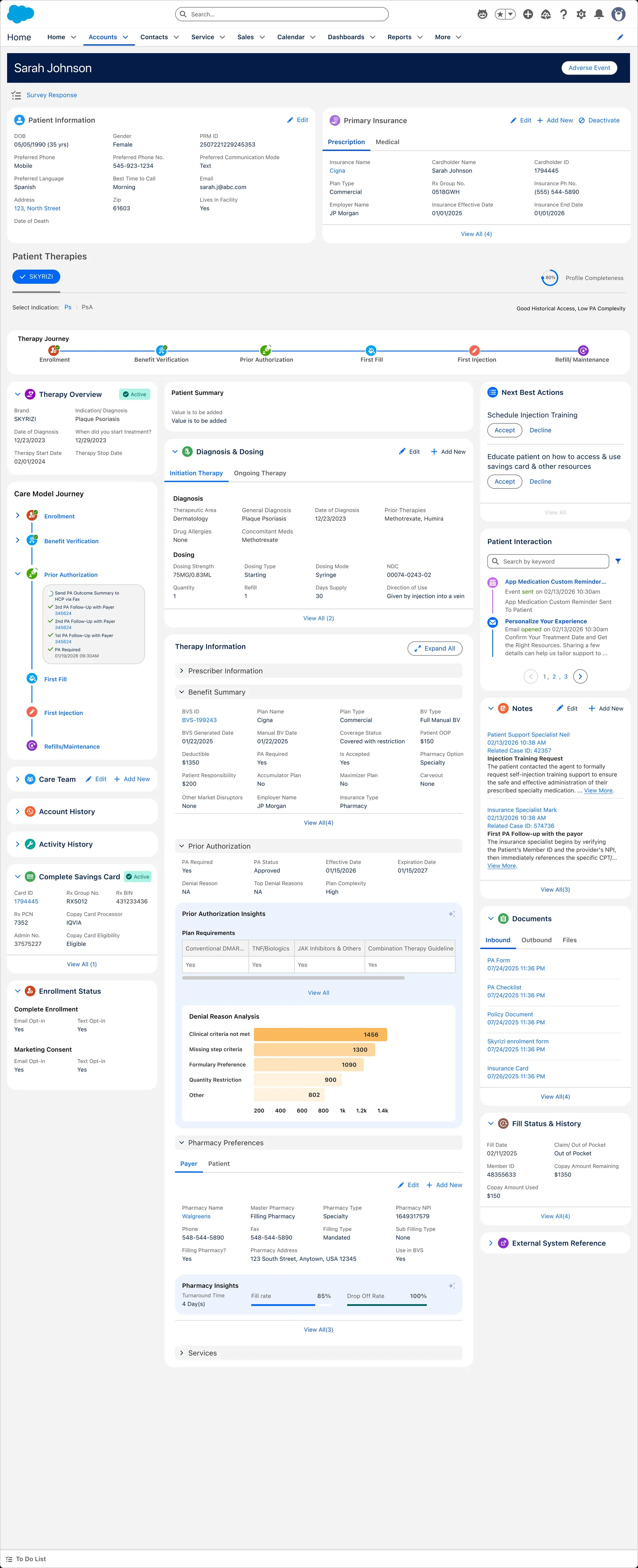
Task: Click the Patient Information person icon
Action: click(19, 120)
